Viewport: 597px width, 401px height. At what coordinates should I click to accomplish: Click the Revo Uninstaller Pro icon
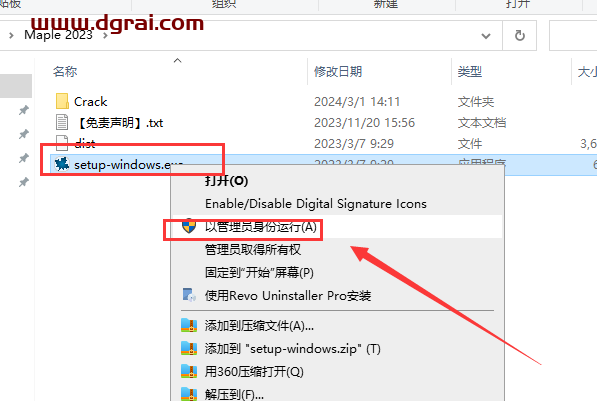click(189, 295)
